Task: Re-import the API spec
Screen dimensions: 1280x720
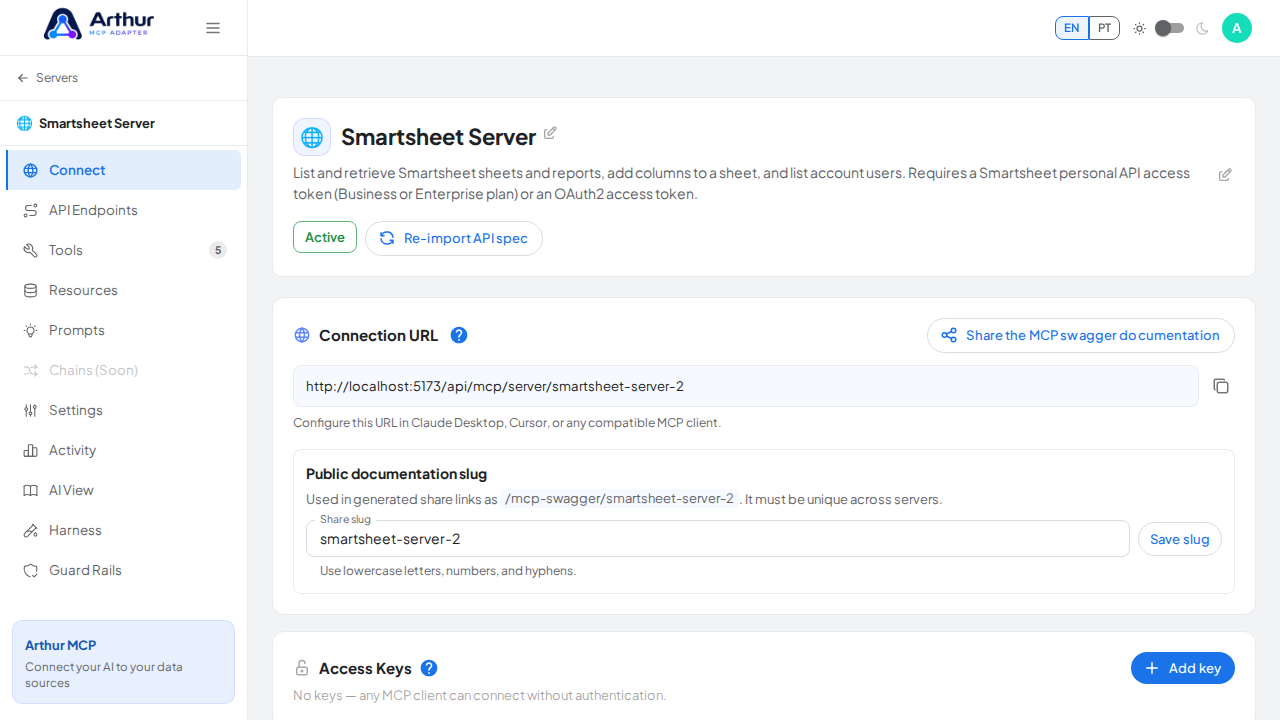Action: pyautogui.click(x=454, y=238)
